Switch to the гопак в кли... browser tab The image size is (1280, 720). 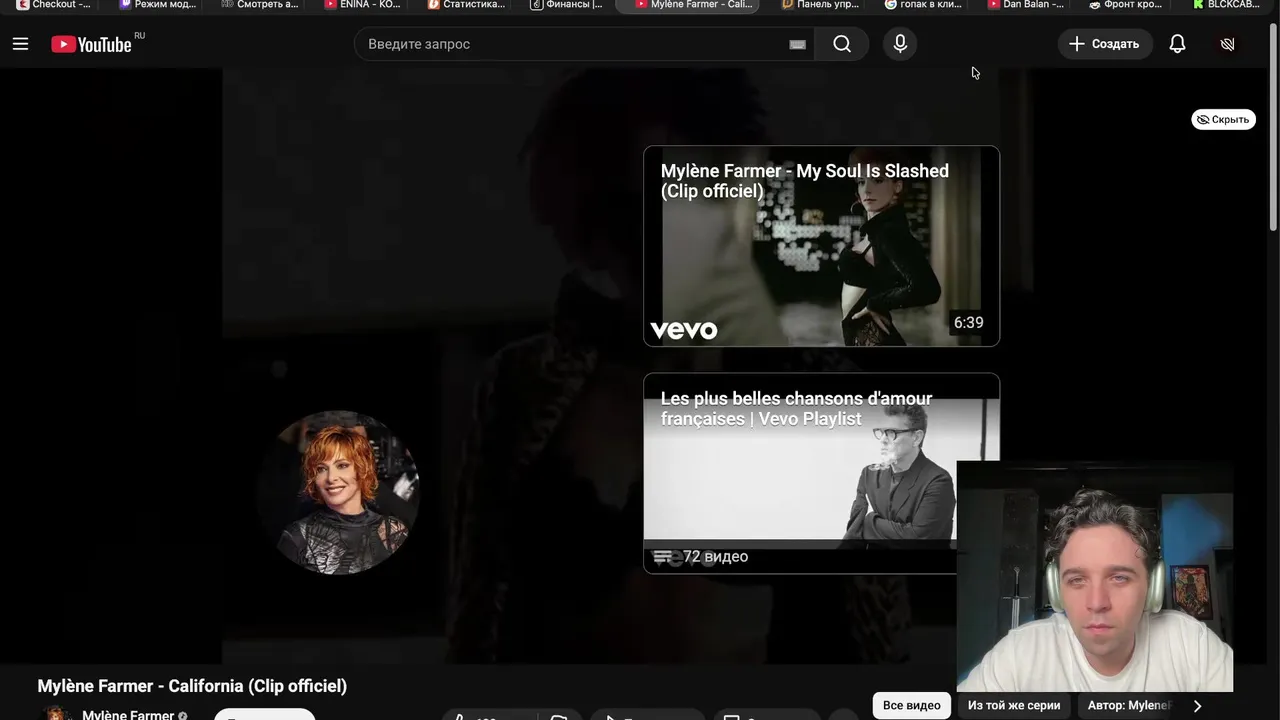pyautogui.click(x=923, y=5)
